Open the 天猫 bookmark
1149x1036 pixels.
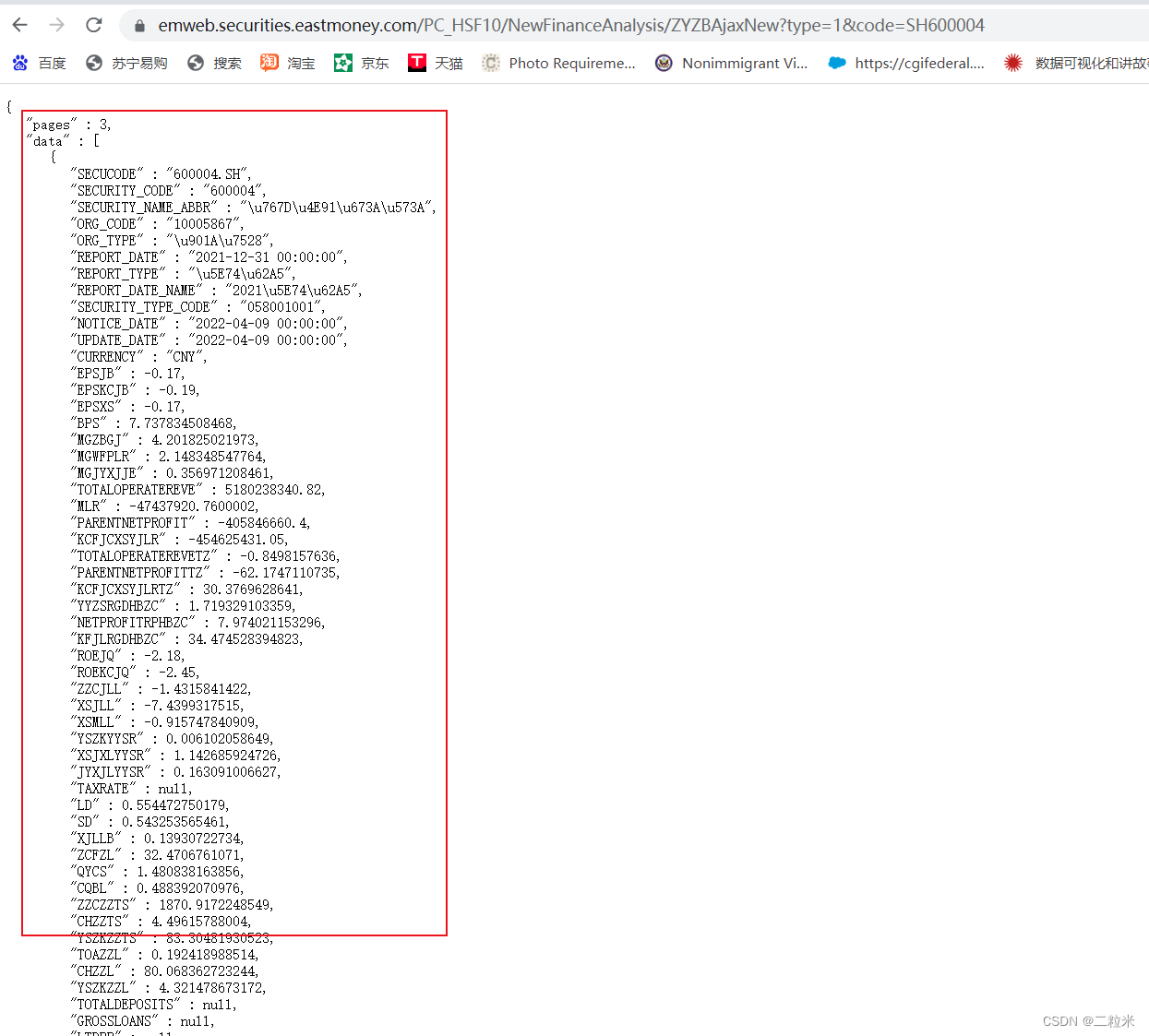click(x=436, y=63)
